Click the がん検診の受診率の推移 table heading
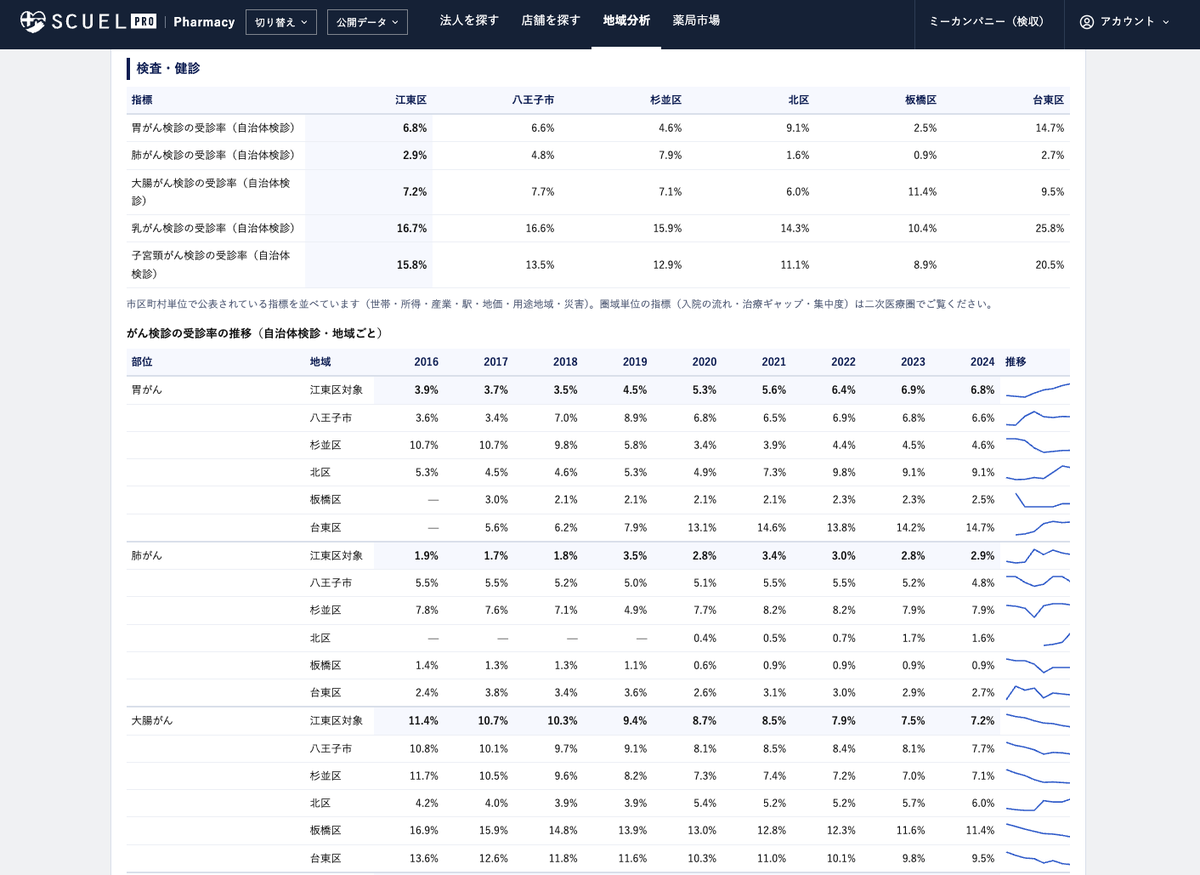This screenshot has width=1200, height=875. pos(255,333)
